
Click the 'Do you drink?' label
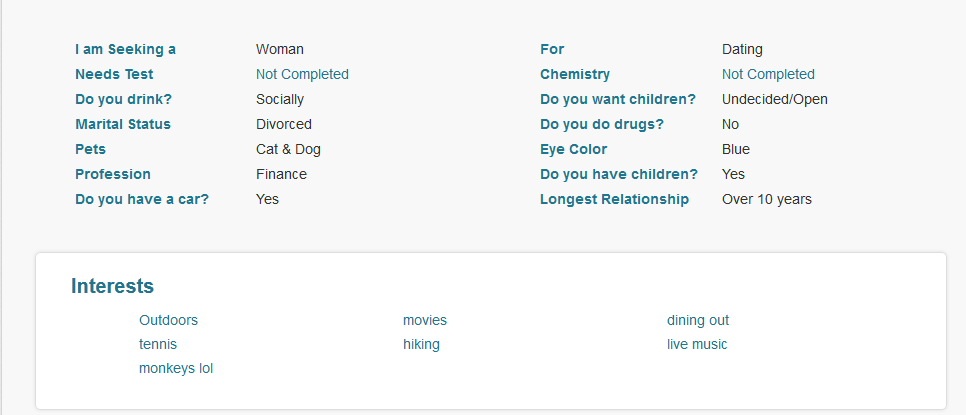click(x=127, y=99)
